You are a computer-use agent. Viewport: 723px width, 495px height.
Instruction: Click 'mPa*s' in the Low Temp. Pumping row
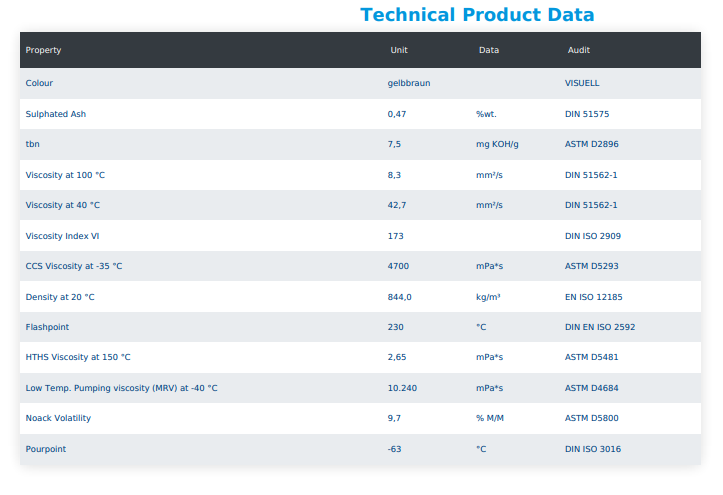489,388
